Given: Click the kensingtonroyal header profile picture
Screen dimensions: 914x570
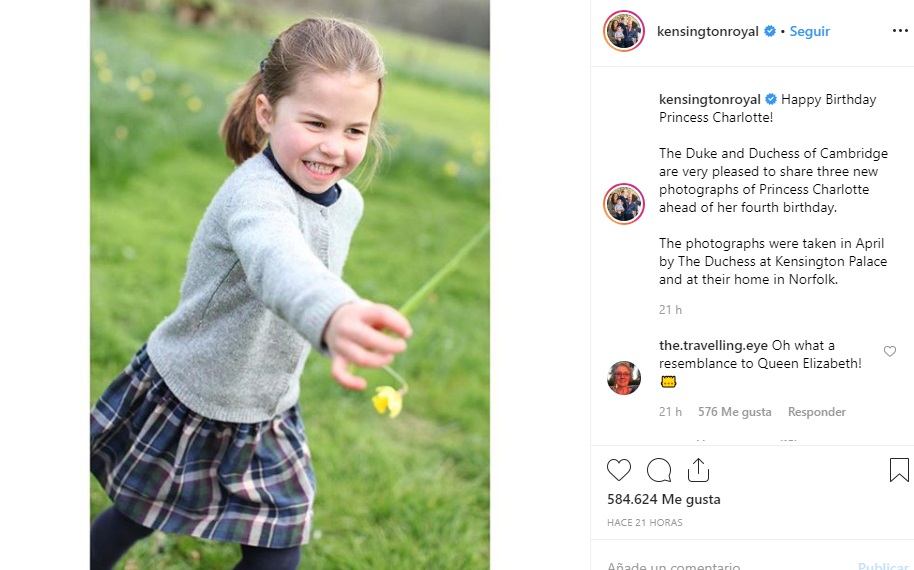Looking at the screenshot, I should [x=623, y=31].
